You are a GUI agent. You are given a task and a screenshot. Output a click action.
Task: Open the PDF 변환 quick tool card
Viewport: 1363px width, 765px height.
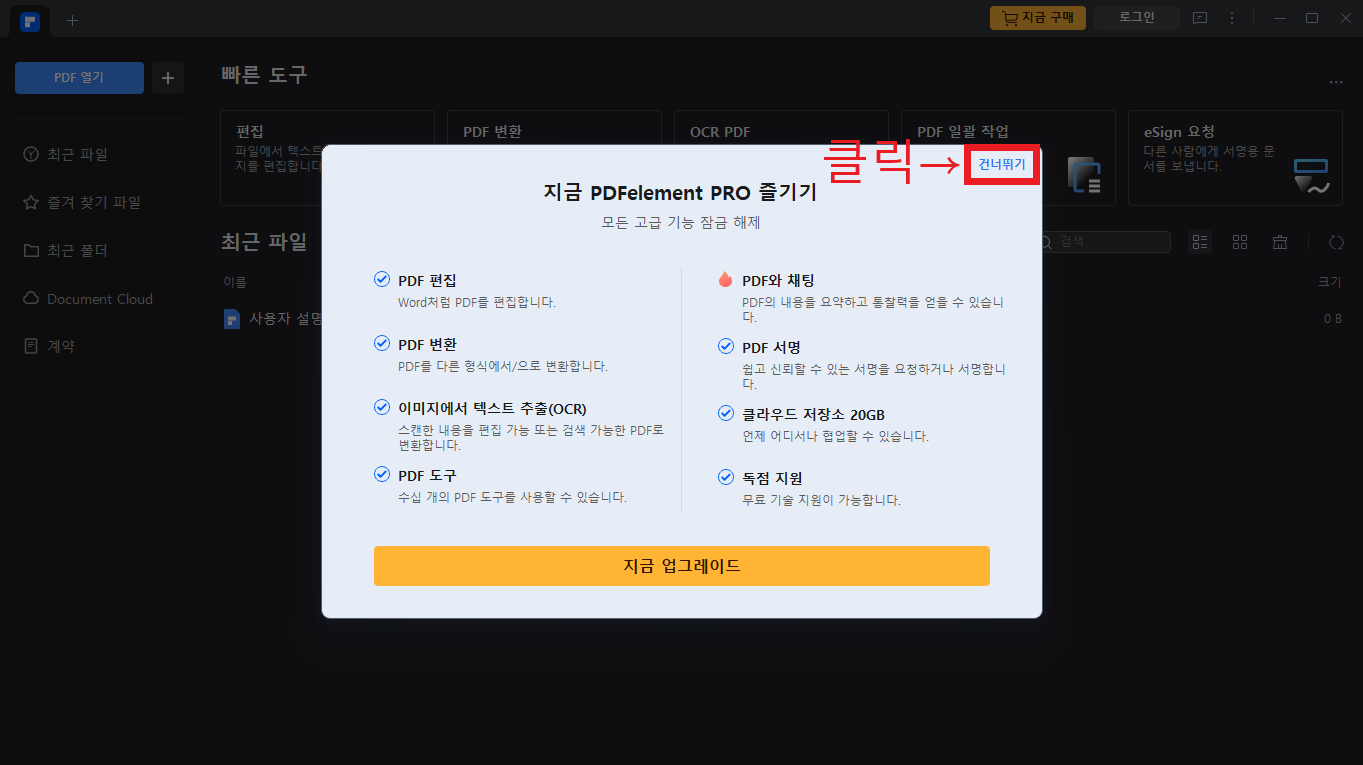[554, 158]
